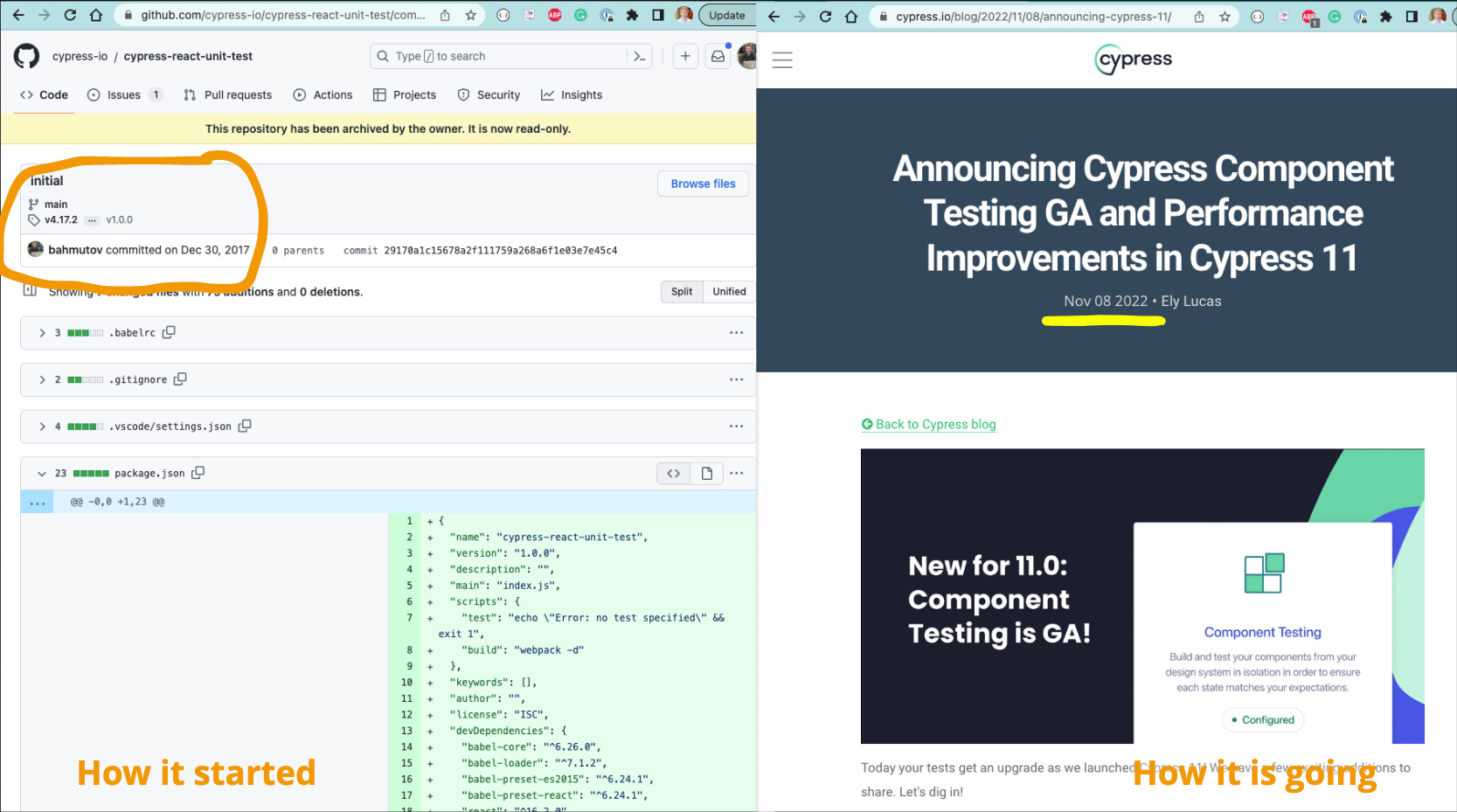Bookmark the Cypress blog page with the star
Screen dimensions: 1457x812
coord(1225,17)
